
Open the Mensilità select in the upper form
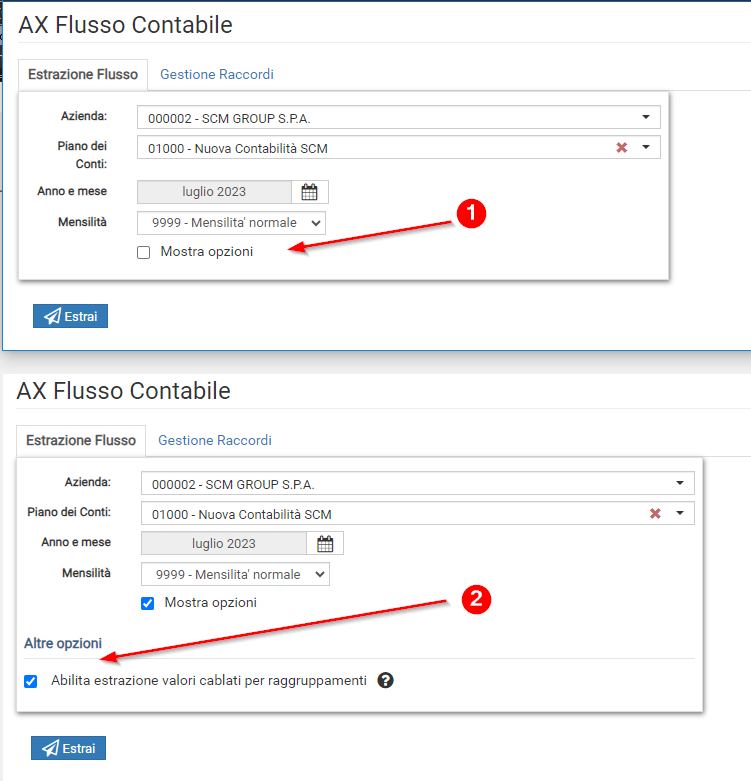[x=231, y=222]
